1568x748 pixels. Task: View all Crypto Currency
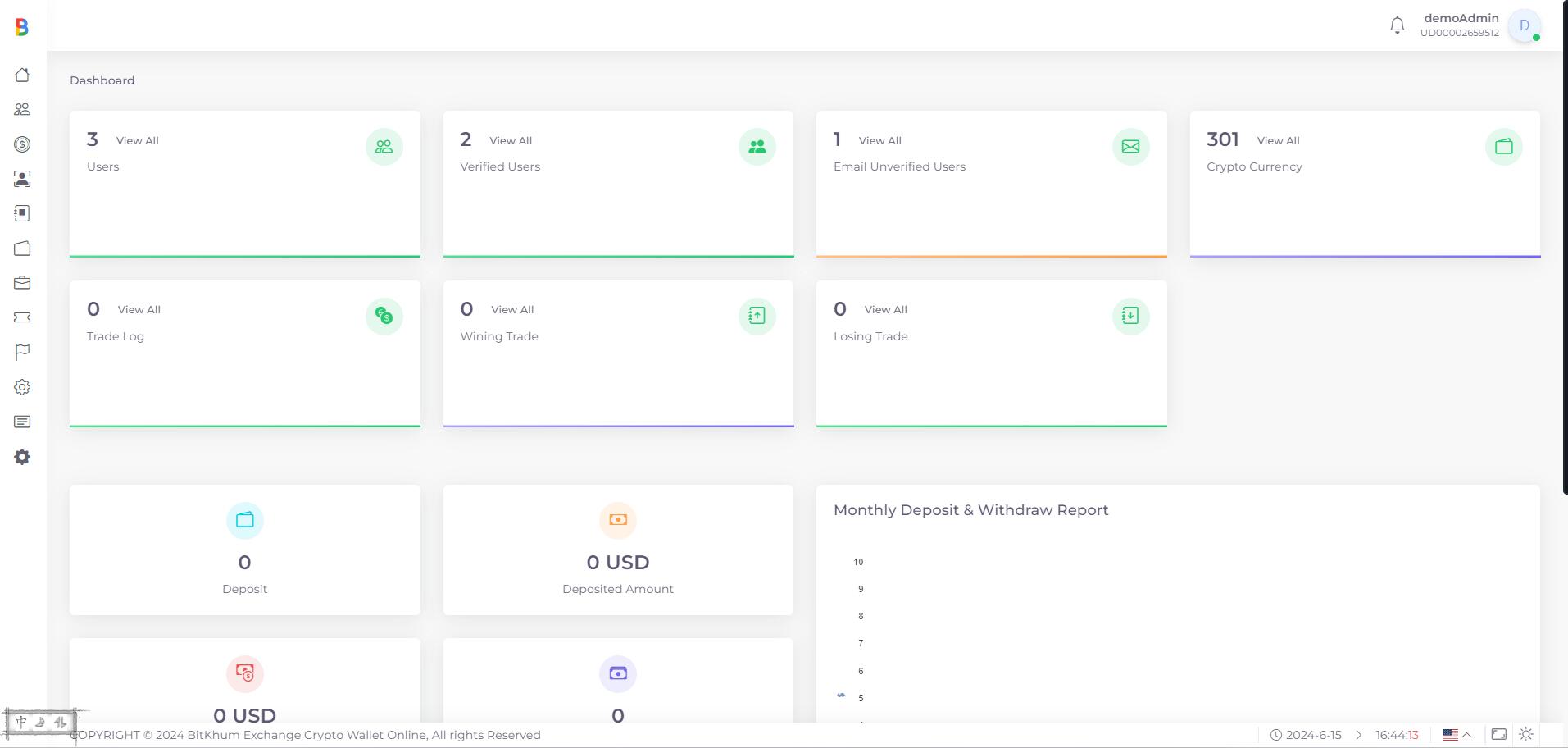tap(1279, 141)
